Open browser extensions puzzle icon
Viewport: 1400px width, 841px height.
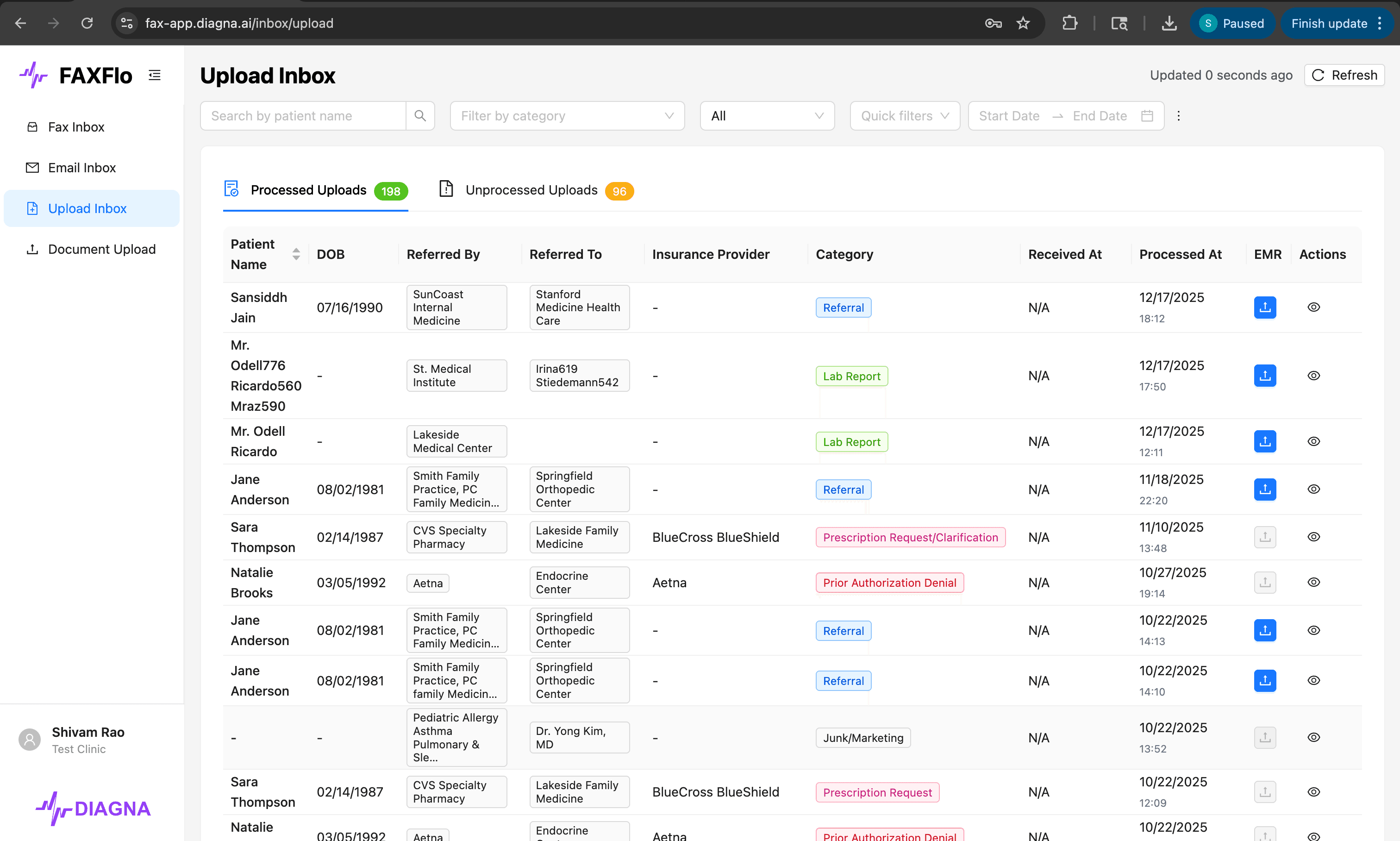(x=1070, y=23)
